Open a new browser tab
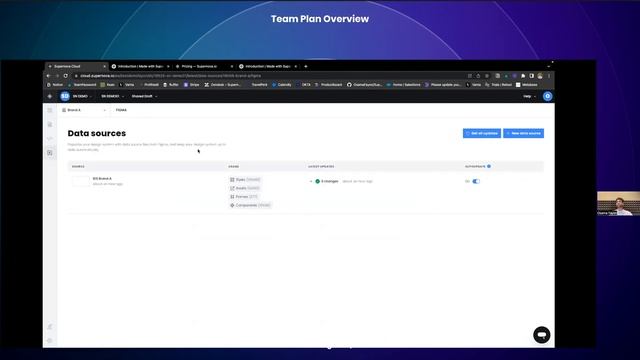This screenshot has height=360, width=640. [306, 66]
